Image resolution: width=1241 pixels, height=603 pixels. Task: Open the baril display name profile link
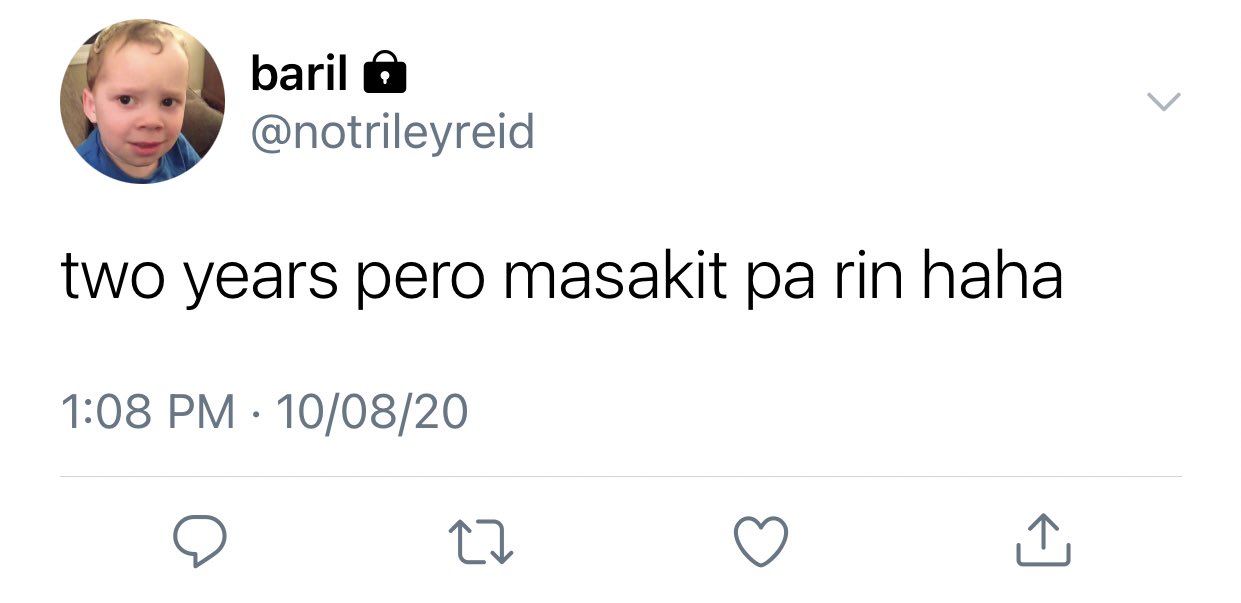[x=299, y=73]
